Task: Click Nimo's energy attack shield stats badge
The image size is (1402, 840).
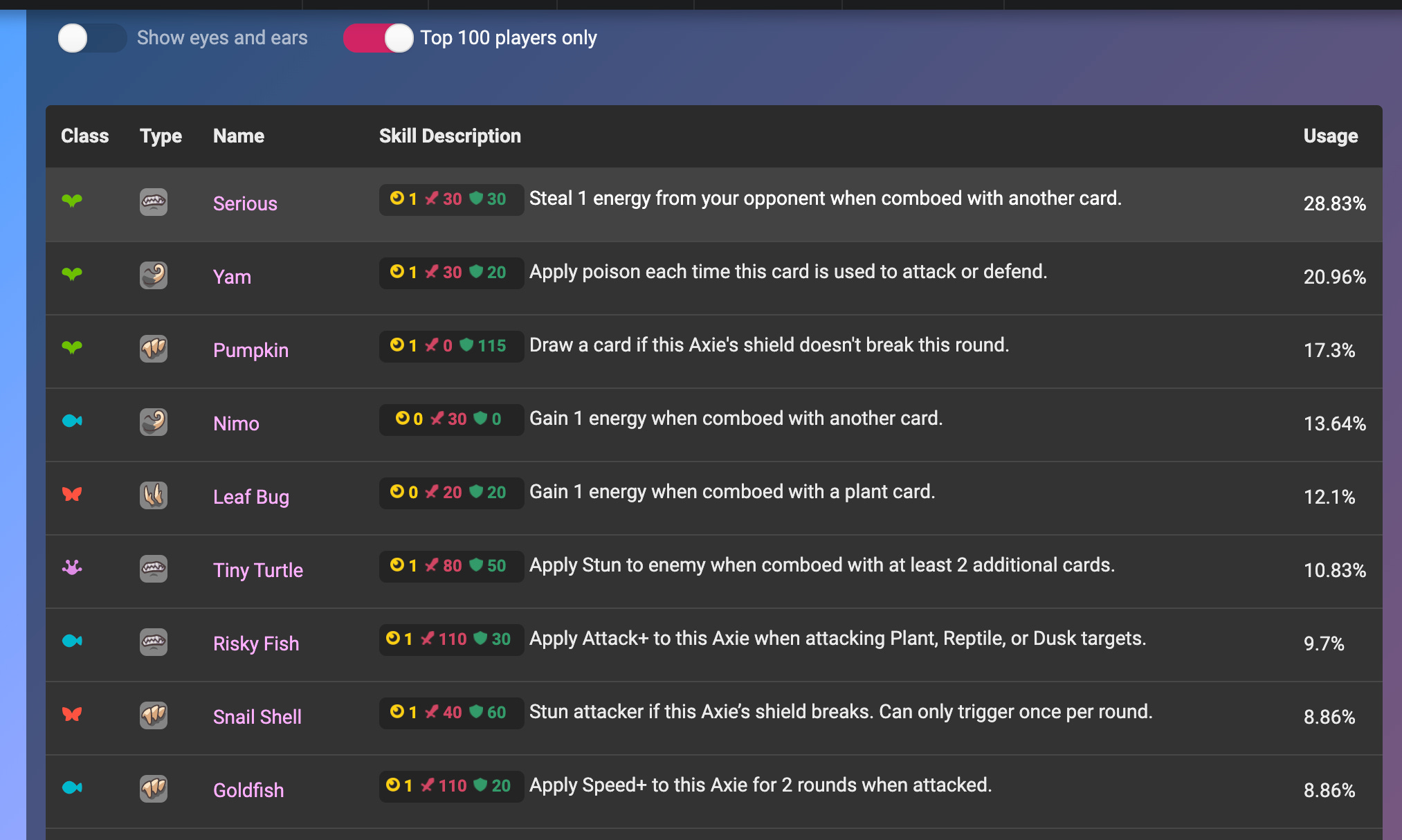Action: coord(450,419)
